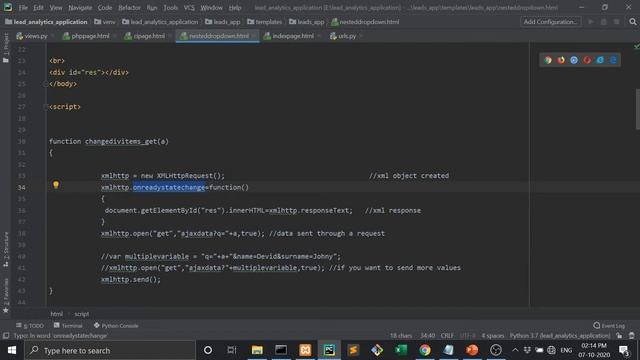The height and width of the screenshot is (360, 640).
Task: Open the TODO tool window
Action: pyautogui.click(x=30, y=326)
